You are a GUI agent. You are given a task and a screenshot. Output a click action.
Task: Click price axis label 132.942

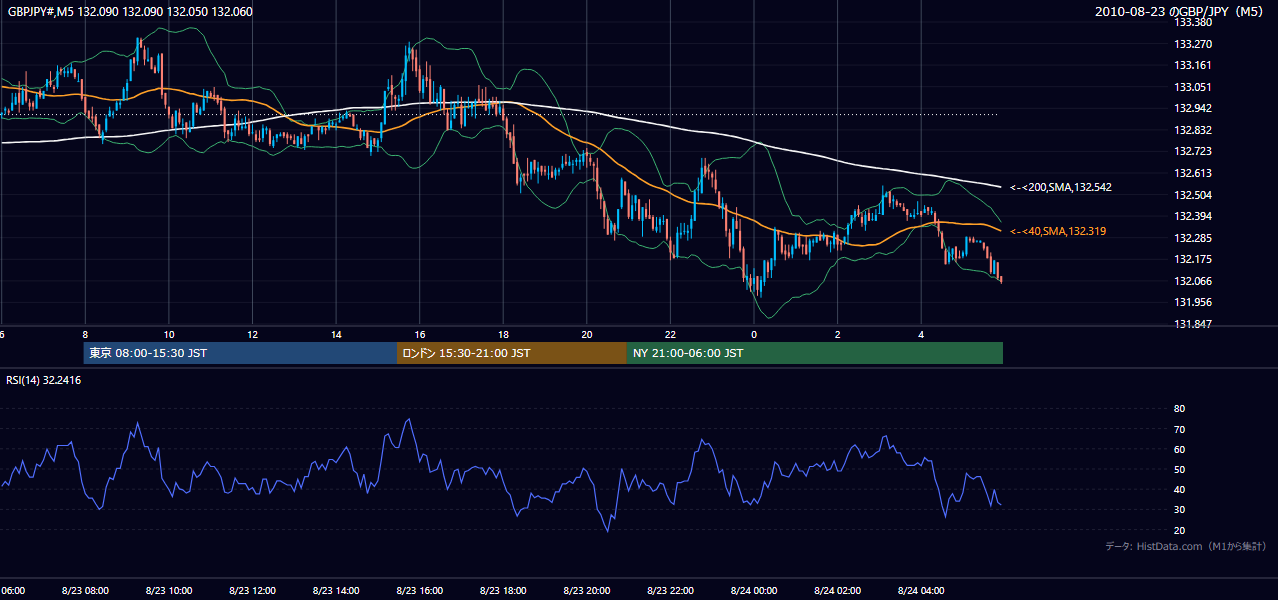click(1192, 109)
